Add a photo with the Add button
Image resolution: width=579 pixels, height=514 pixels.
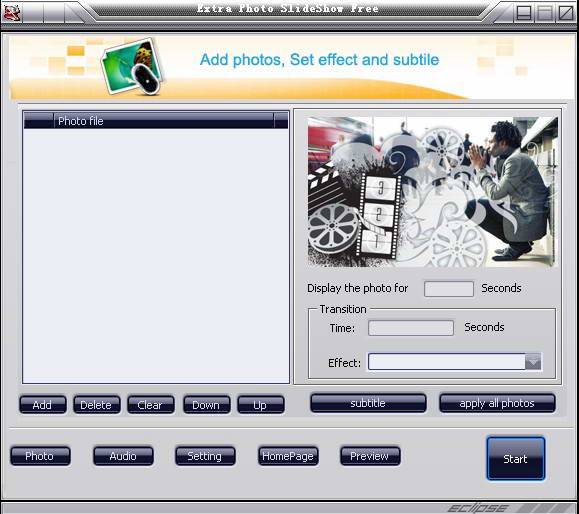[x=43, y=405]
